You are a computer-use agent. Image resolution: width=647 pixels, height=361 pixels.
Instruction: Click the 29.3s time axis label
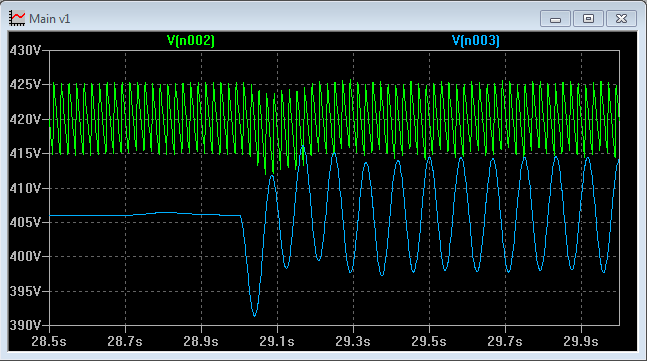[353, 341]
